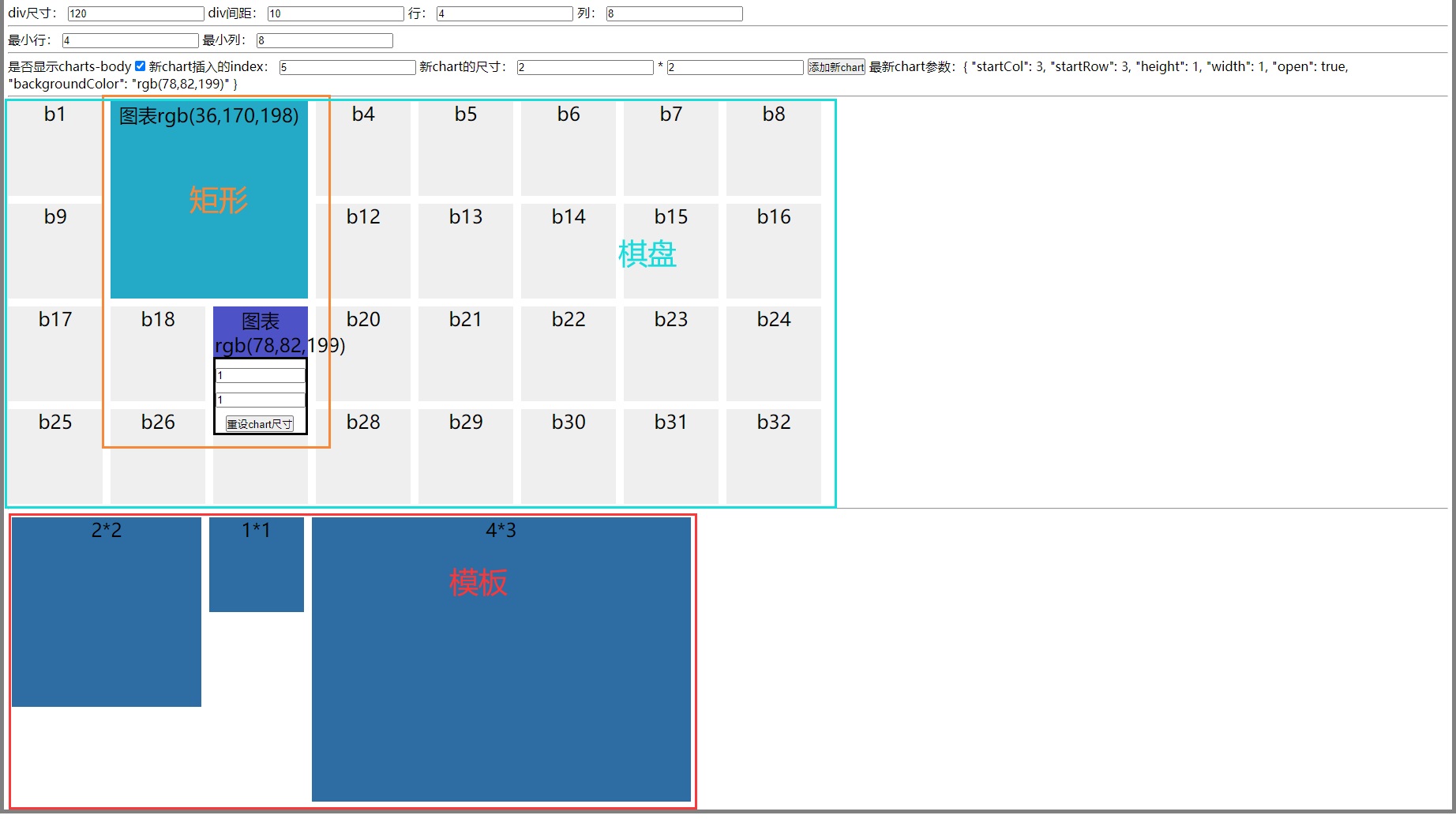Click the second size input in purple chart
1456x819 pixels.
click(261, 400)
